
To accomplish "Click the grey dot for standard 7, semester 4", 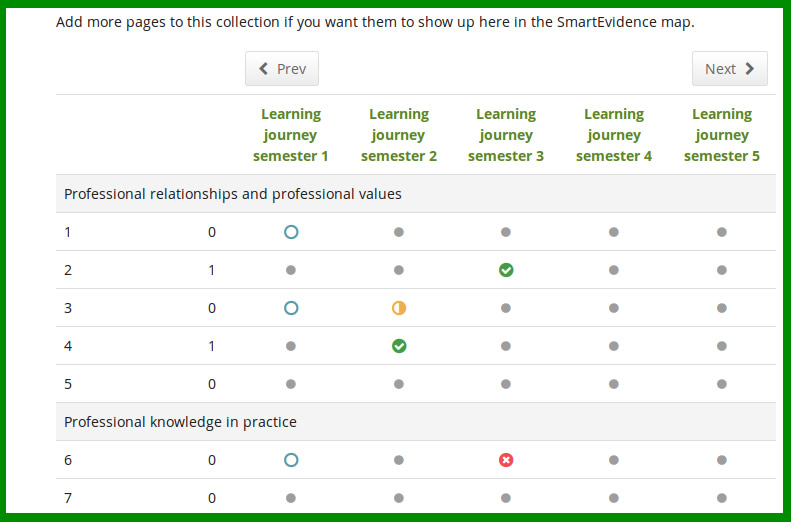I will click(x=614, y=498).
